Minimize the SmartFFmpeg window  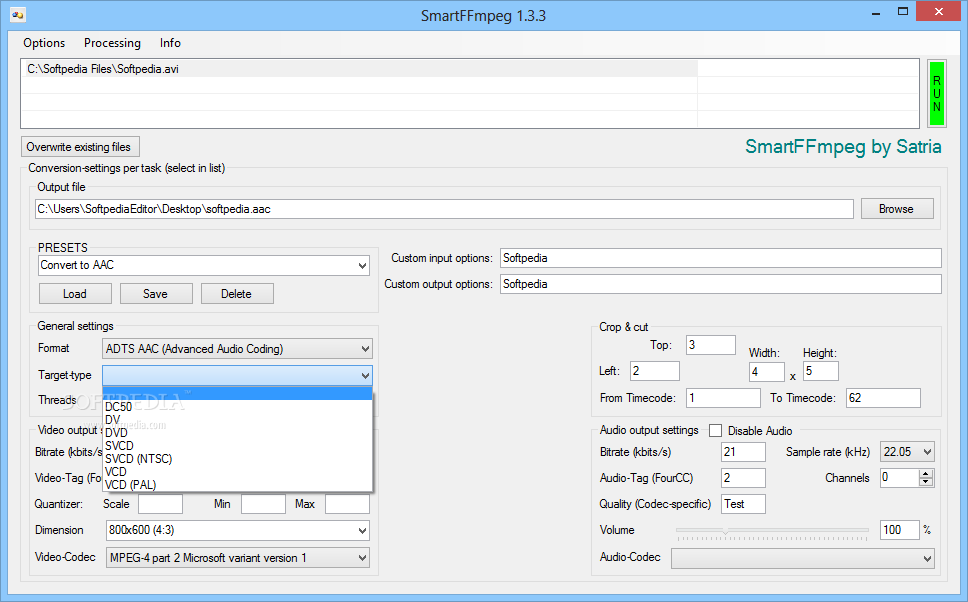click(876, 12)
